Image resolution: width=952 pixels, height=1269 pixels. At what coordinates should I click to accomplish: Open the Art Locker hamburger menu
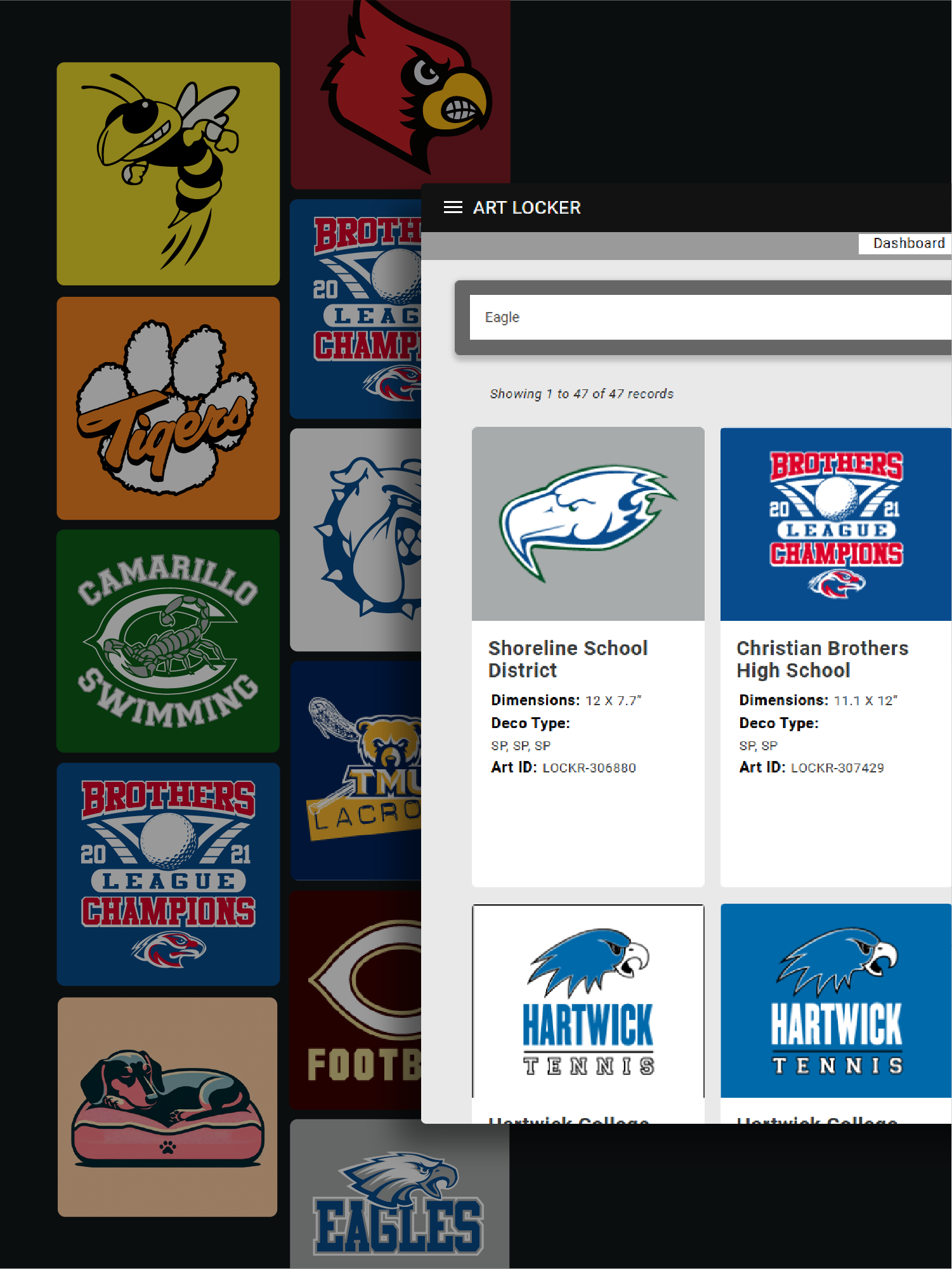[453, 207]
